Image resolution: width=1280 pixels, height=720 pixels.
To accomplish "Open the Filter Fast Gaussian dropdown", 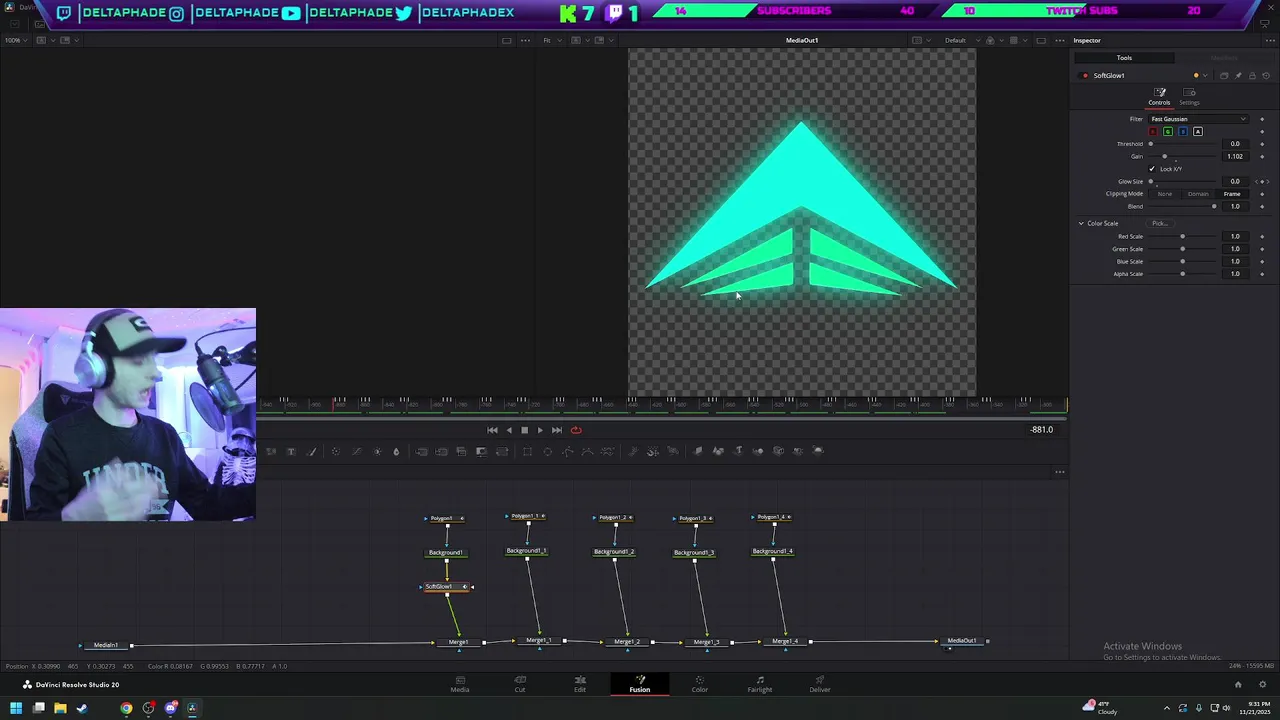I will 1198,119.
